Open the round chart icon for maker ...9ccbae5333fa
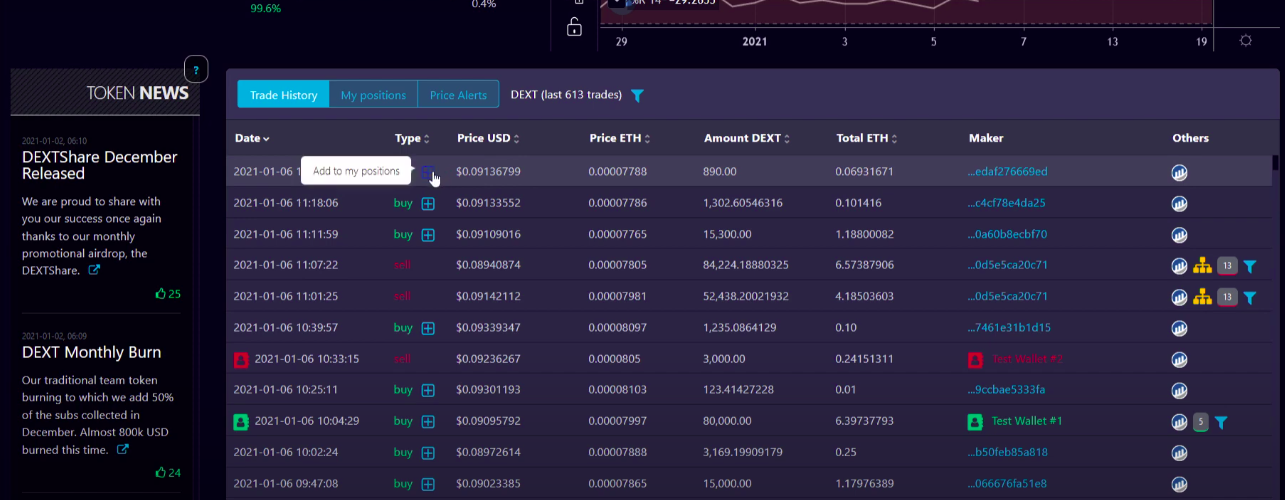 [x=1180, y=390]
